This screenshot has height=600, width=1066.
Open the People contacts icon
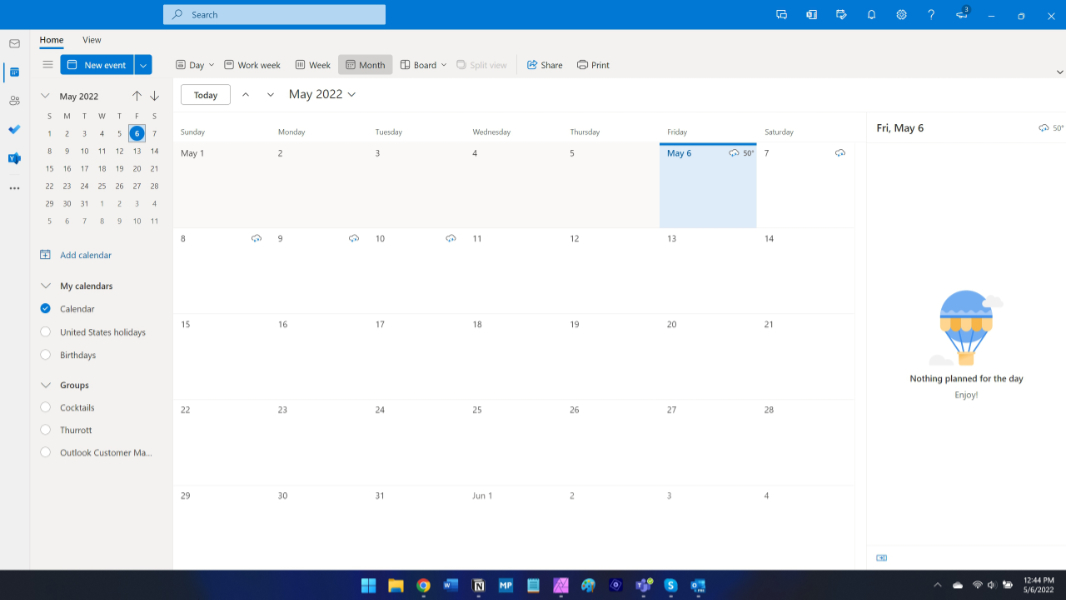click(14, 101)
